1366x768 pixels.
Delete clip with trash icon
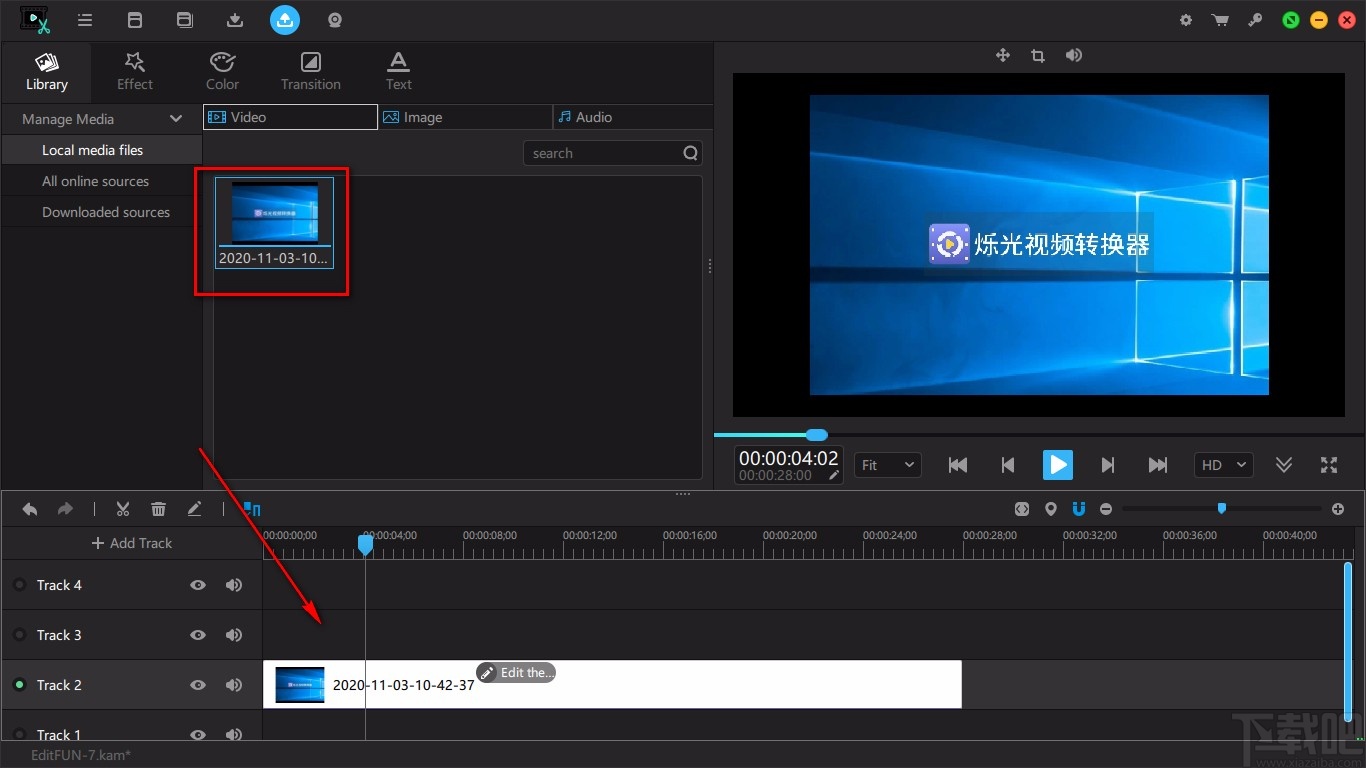point(158,509)
